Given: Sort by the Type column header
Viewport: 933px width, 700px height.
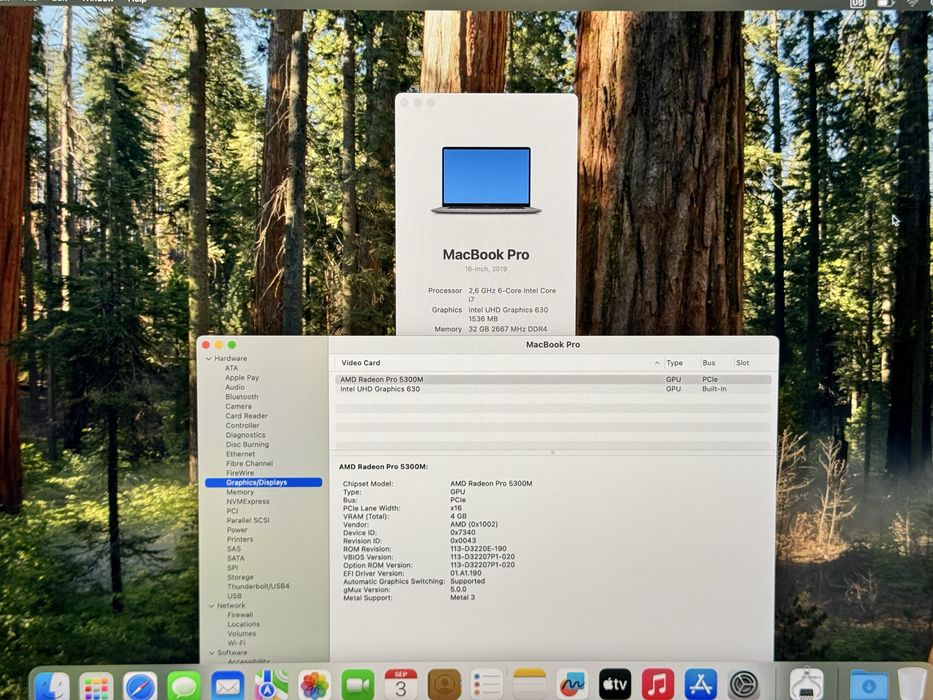Looking at the screenshot, I should click(674, 362).
